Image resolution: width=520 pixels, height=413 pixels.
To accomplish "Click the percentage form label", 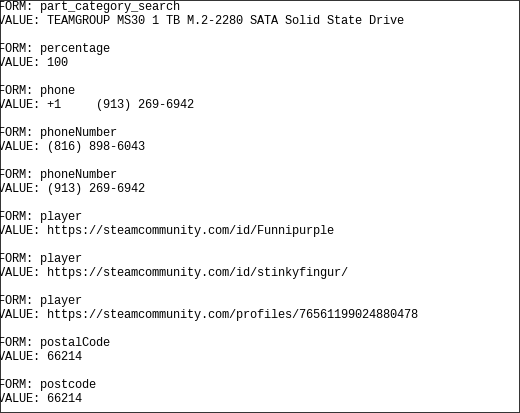I will click(75, 48).
